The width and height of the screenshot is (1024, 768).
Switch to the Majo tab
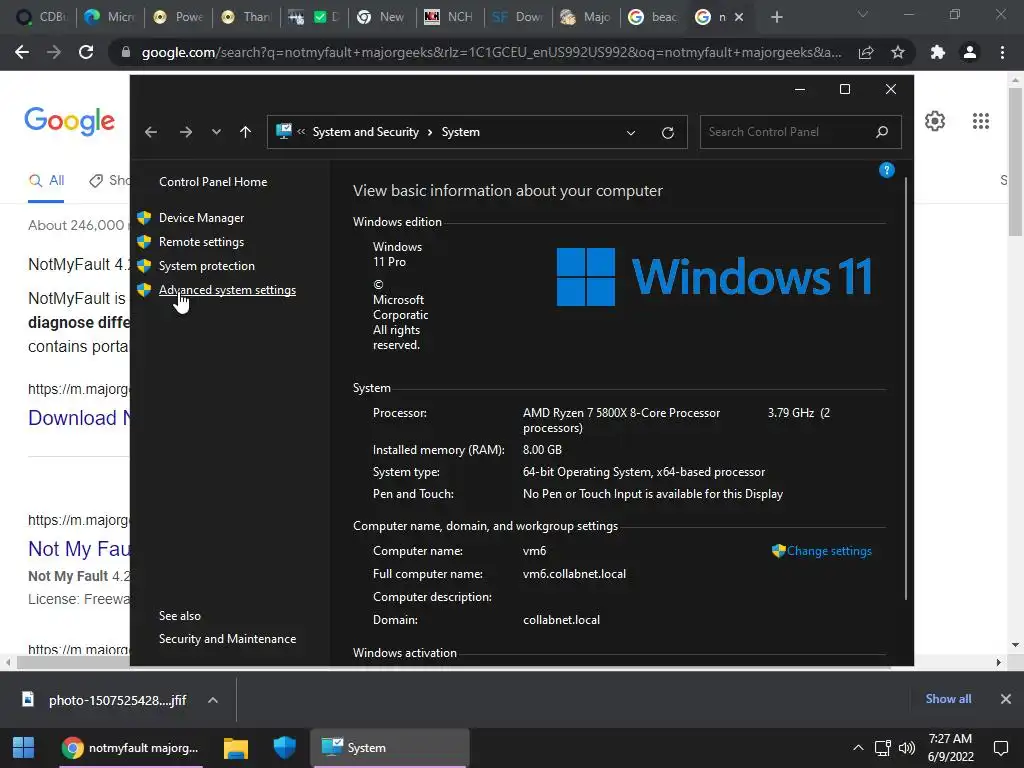(586, 17)
